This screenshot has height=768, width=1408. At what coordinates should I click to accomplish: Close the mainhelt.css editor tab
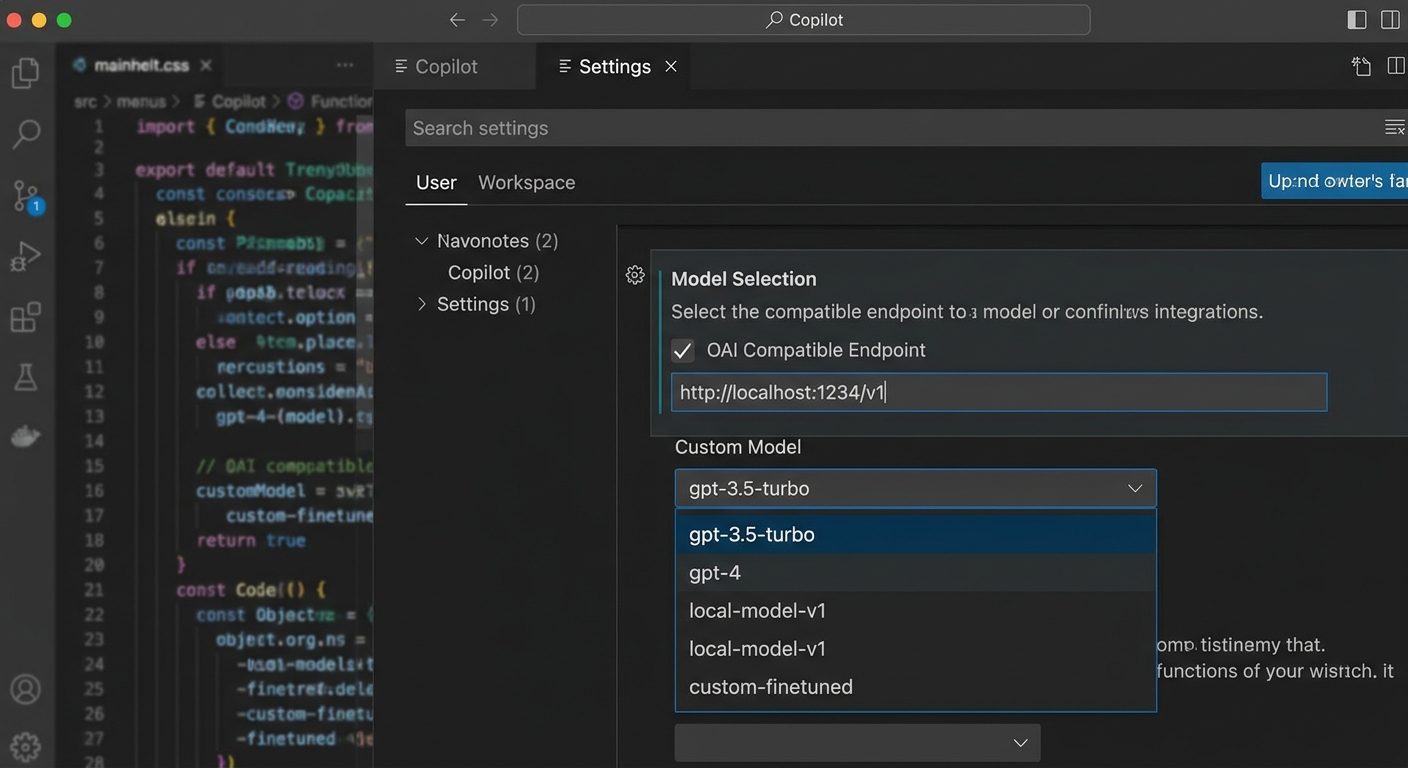click(206, 65)
